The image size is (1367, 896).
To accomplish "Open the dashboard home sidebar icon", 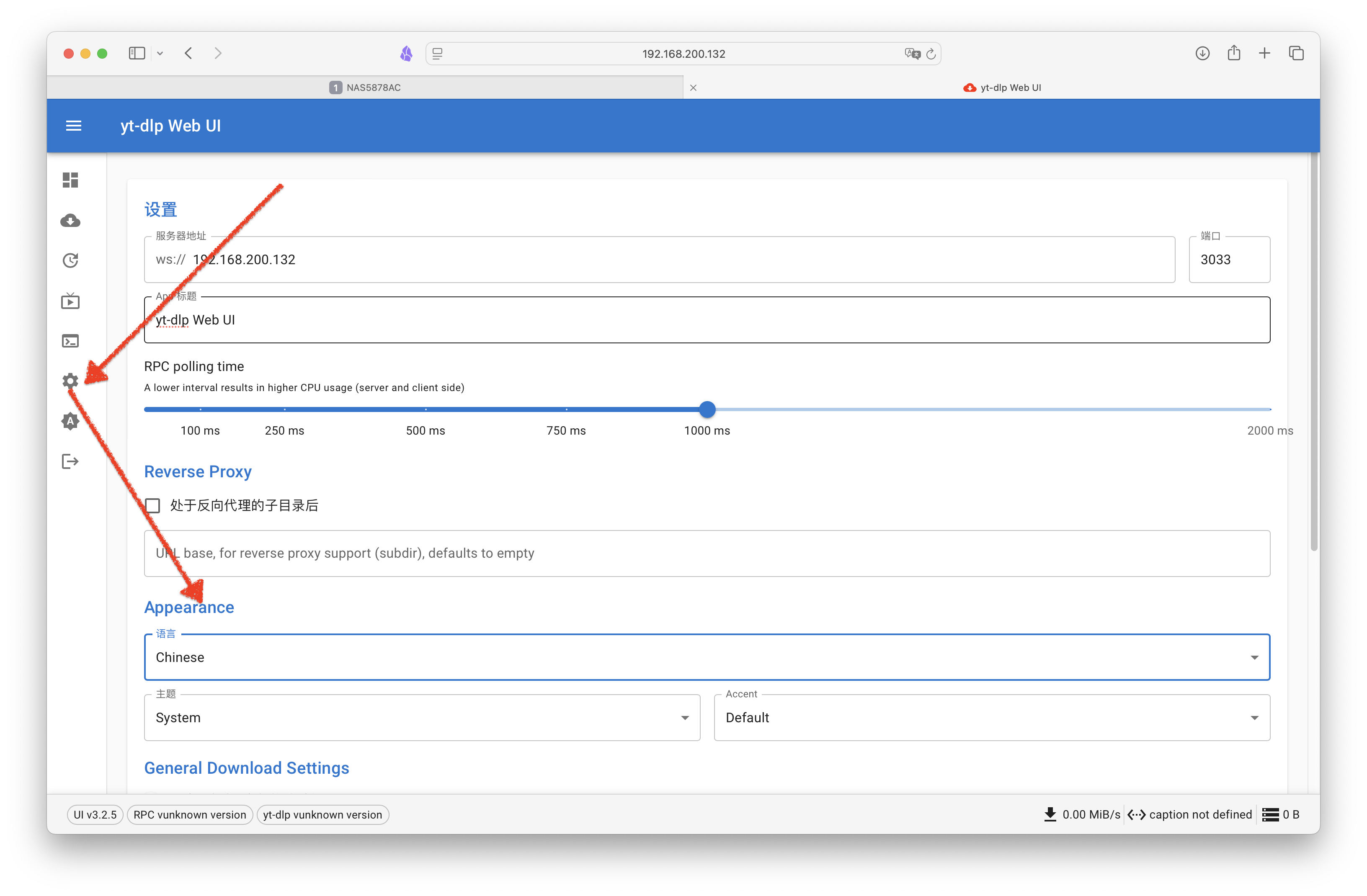I will pyautogui.click(x=70, y=180).
